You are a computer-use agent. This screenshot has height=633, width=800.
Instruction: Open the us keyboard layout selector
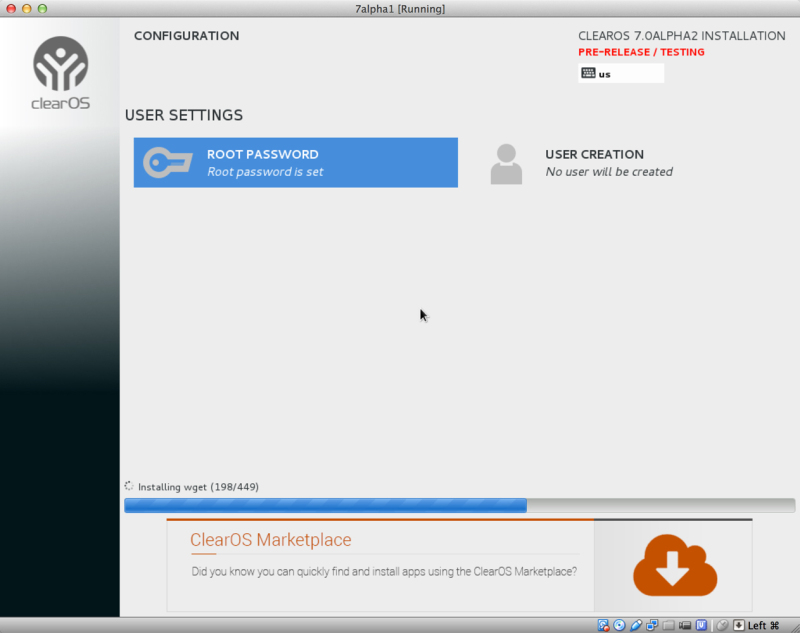(x=621, y=73)
